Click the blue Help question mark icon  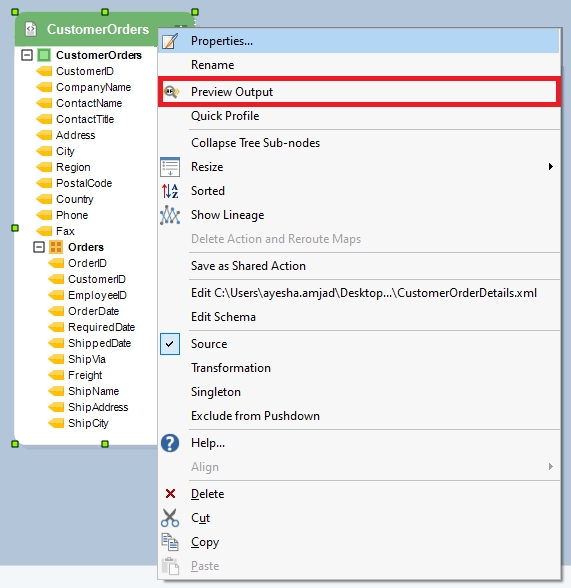tap(170, 443)
